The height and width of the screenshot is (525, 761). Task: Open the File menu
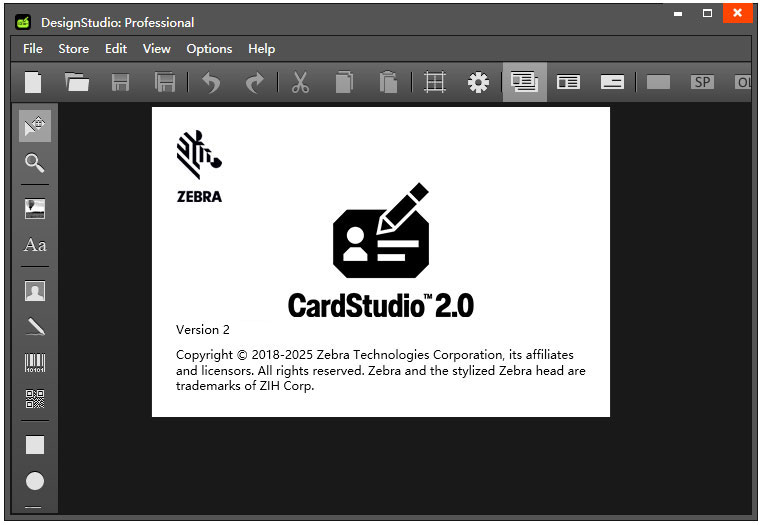[x=33, y=49]
